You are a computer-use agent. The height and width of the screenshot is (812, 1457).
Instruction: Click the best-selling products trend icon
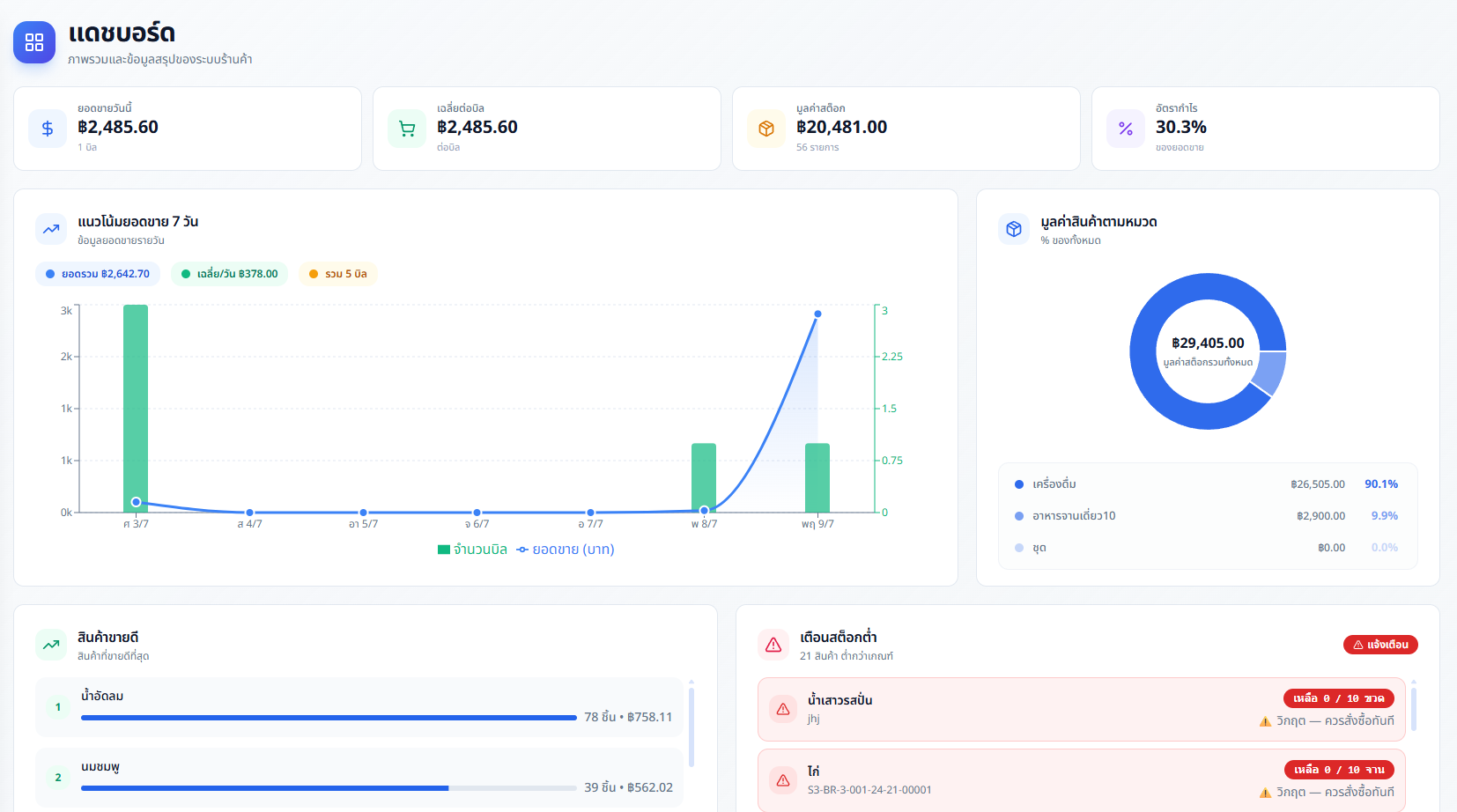point(51,645)
